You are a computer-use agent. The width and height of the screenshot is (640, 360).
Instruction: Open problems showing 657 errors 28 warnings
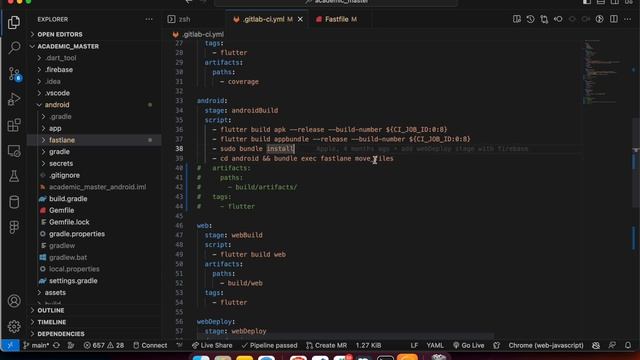(x=104, y=345)
